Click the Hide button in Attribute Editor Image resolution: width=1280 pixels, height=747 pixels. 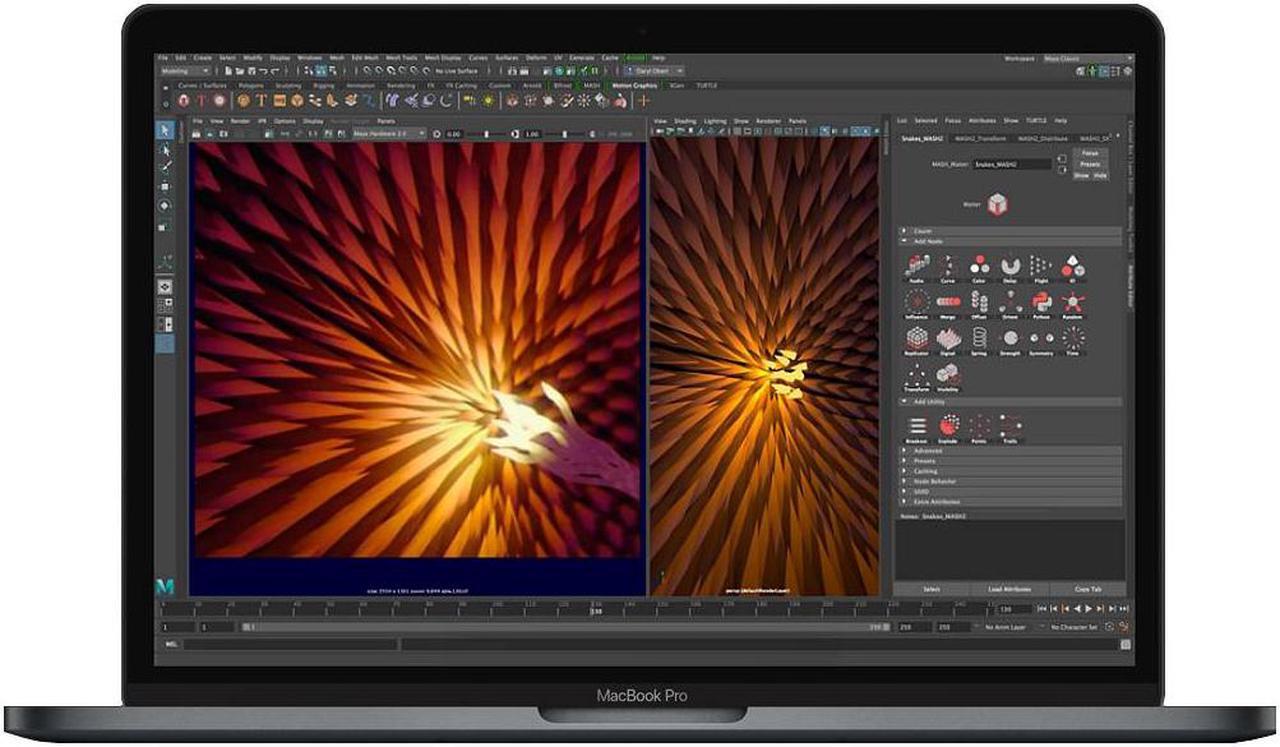coord(1100,175)
